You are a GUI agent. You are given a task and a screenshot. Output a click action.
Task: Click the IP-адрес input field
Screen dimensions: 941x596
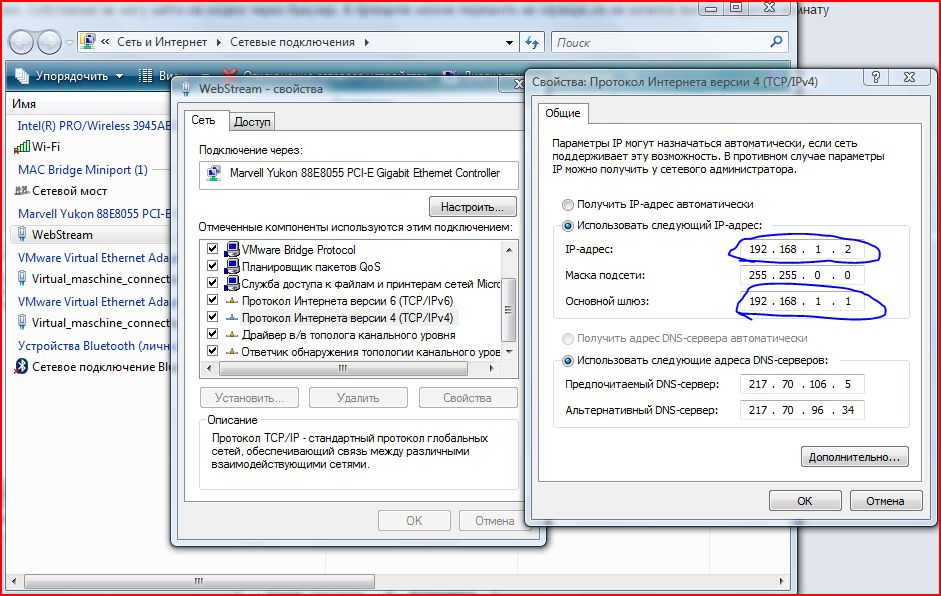coord(802,249)
